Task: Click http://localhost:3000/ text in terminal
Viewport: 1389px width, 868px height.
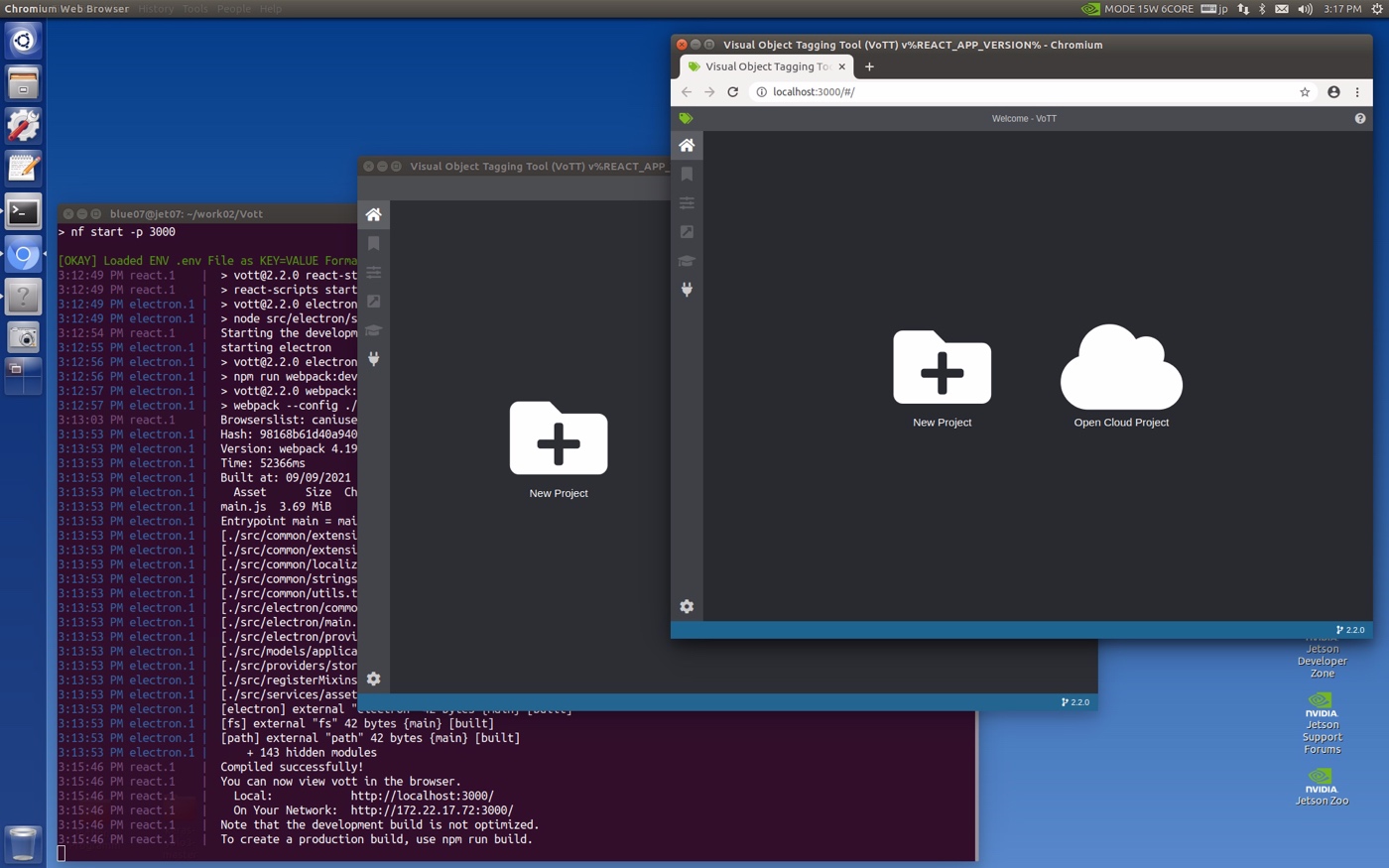Action: click(422, 796)
